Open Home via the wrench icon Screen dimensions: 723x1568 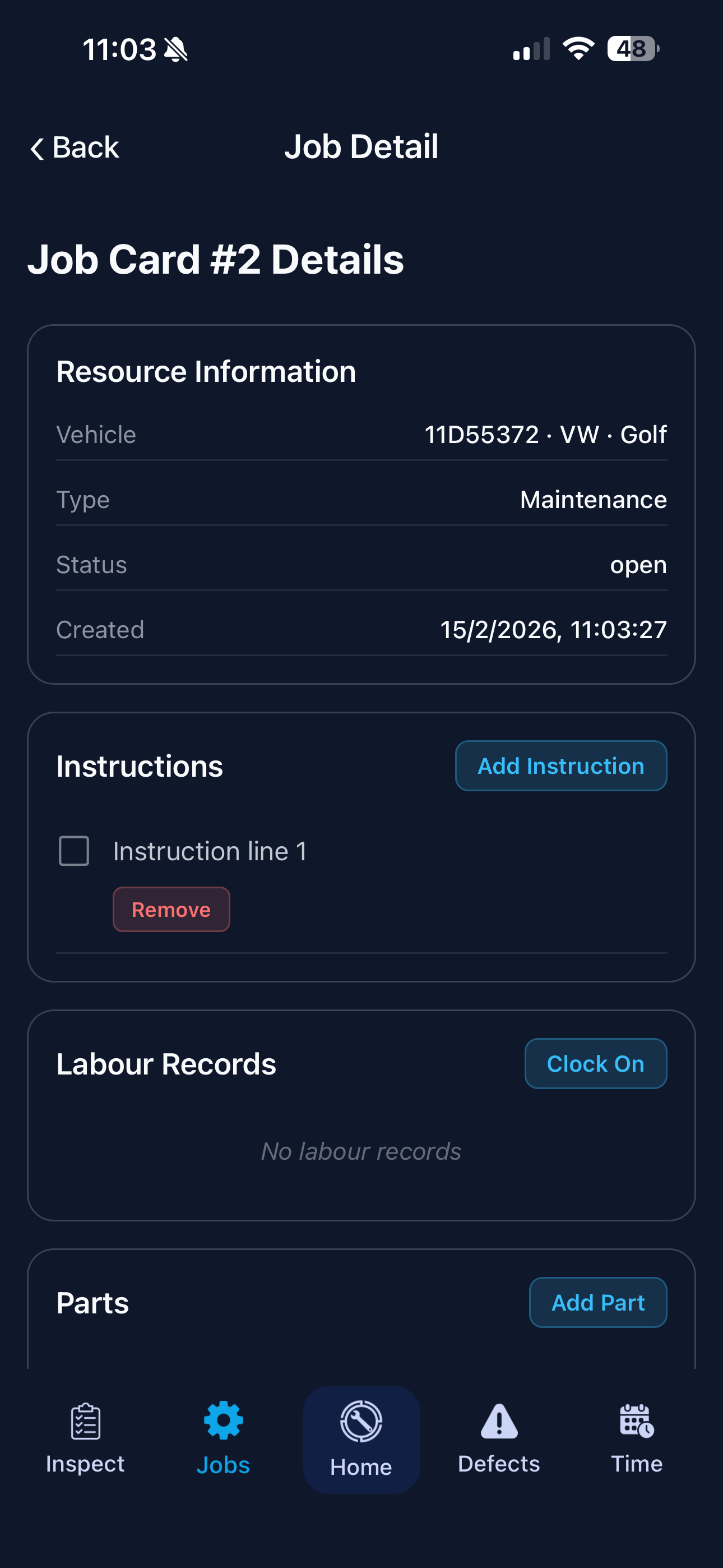[361, 1422]
